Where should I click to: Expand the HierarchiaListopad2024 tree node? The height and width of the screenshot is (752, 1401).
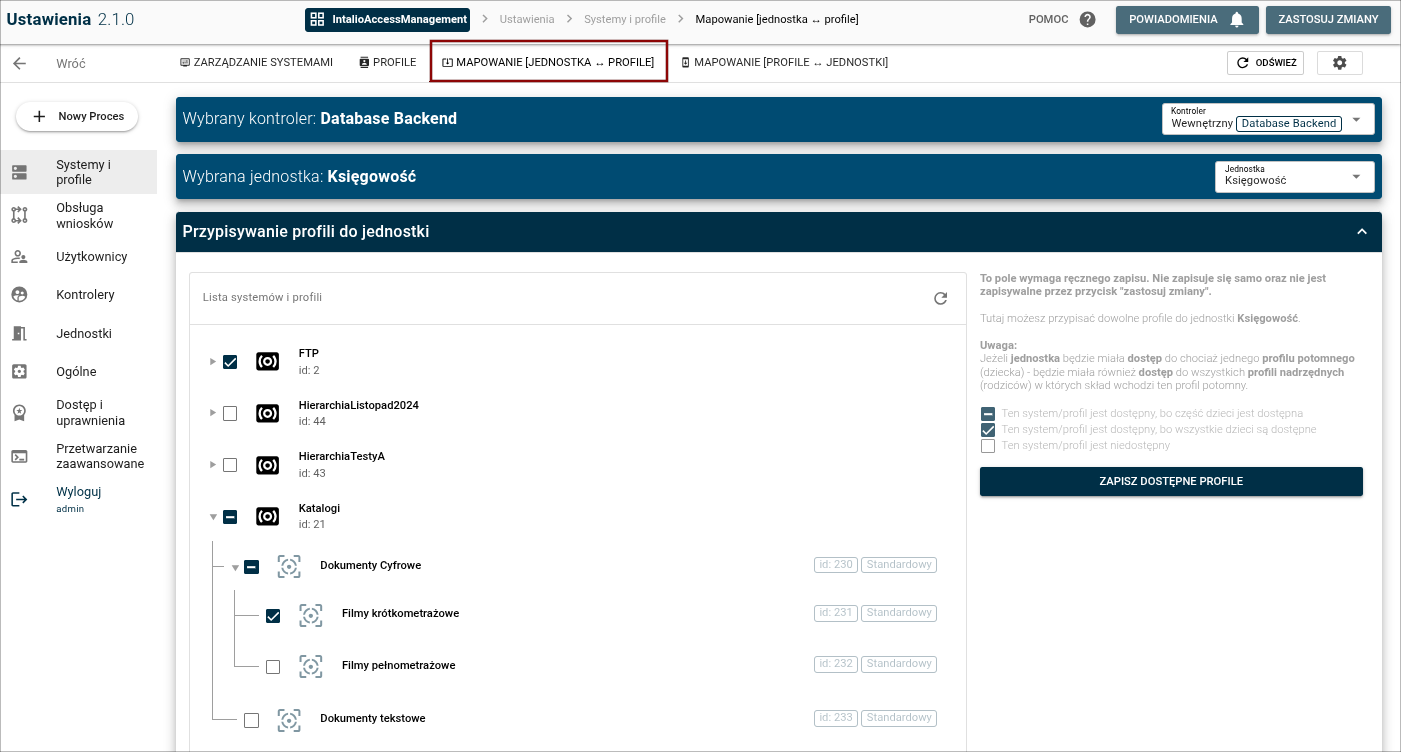tap(212, 413)
